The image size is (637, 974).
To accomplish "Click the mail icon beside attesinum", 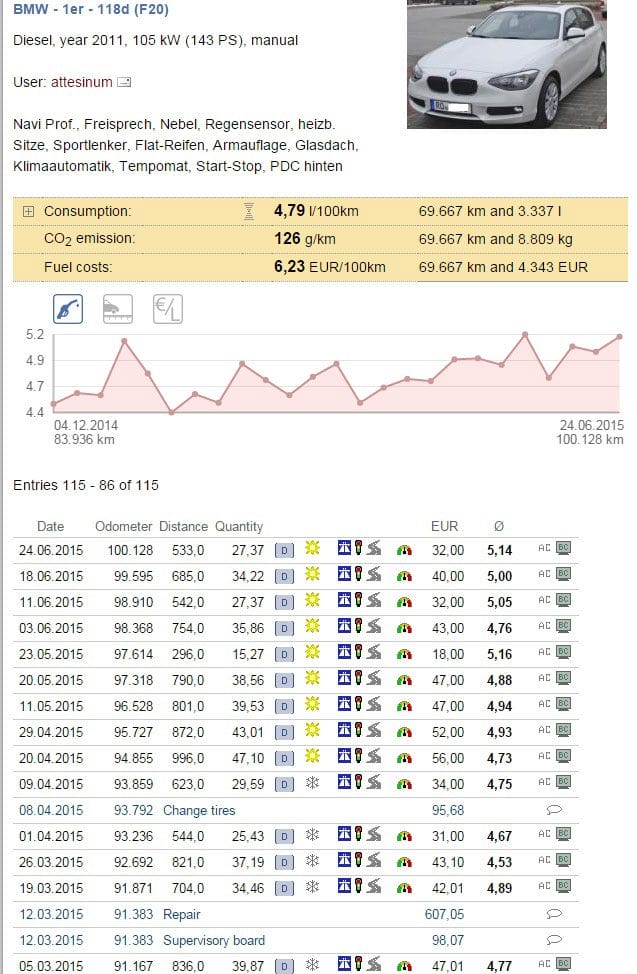I will coord(124,82).
